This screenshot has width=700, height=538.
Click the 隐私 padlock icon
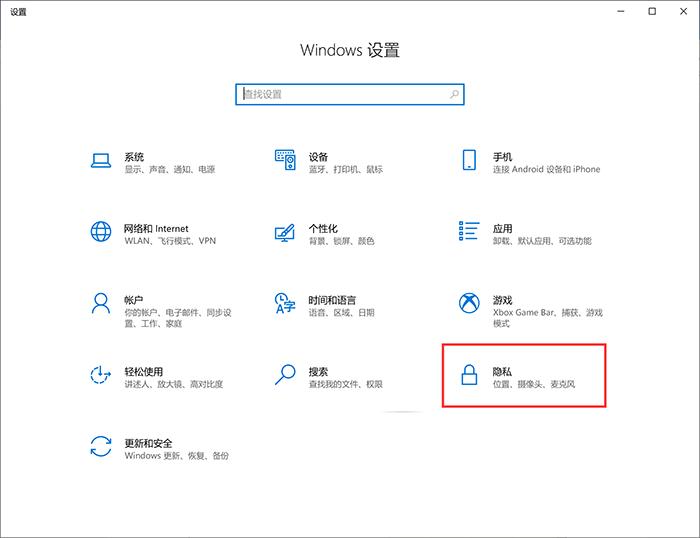point(469,375)
